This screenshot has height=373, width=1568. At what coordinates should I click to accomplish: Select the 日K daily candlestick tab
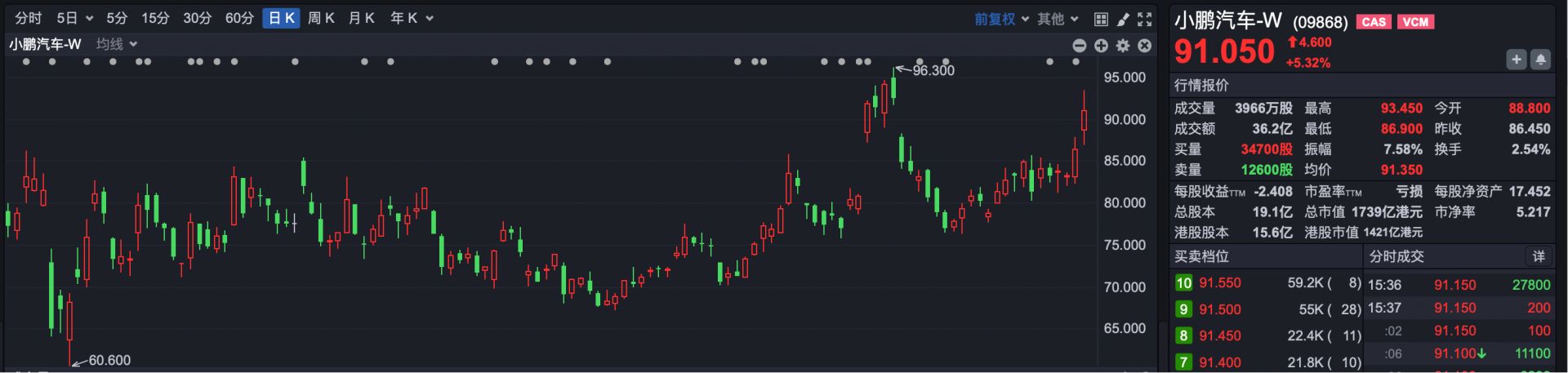click(281, 18)
